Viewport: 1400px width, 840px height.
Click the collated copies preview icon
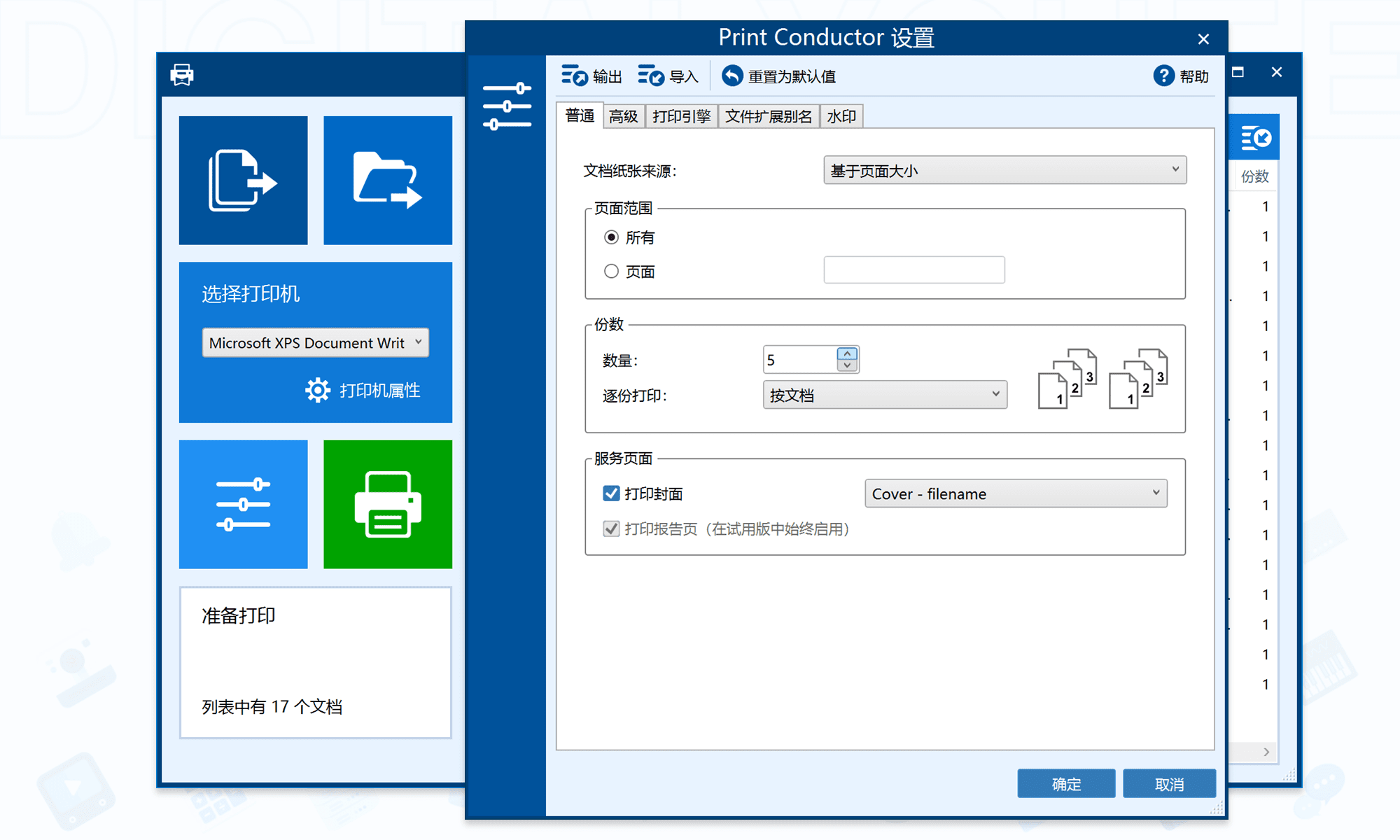click(1067, 379)
